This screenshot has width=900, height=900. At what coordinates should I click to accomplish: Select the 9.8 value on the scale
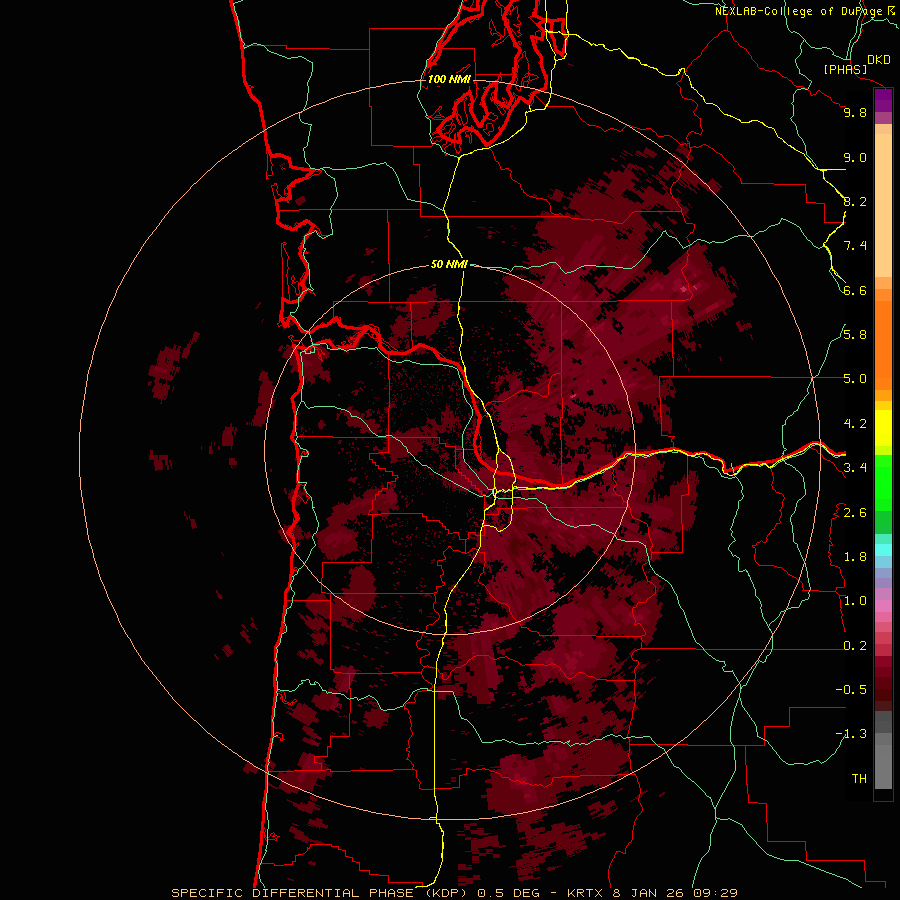(x=855, y=112)
